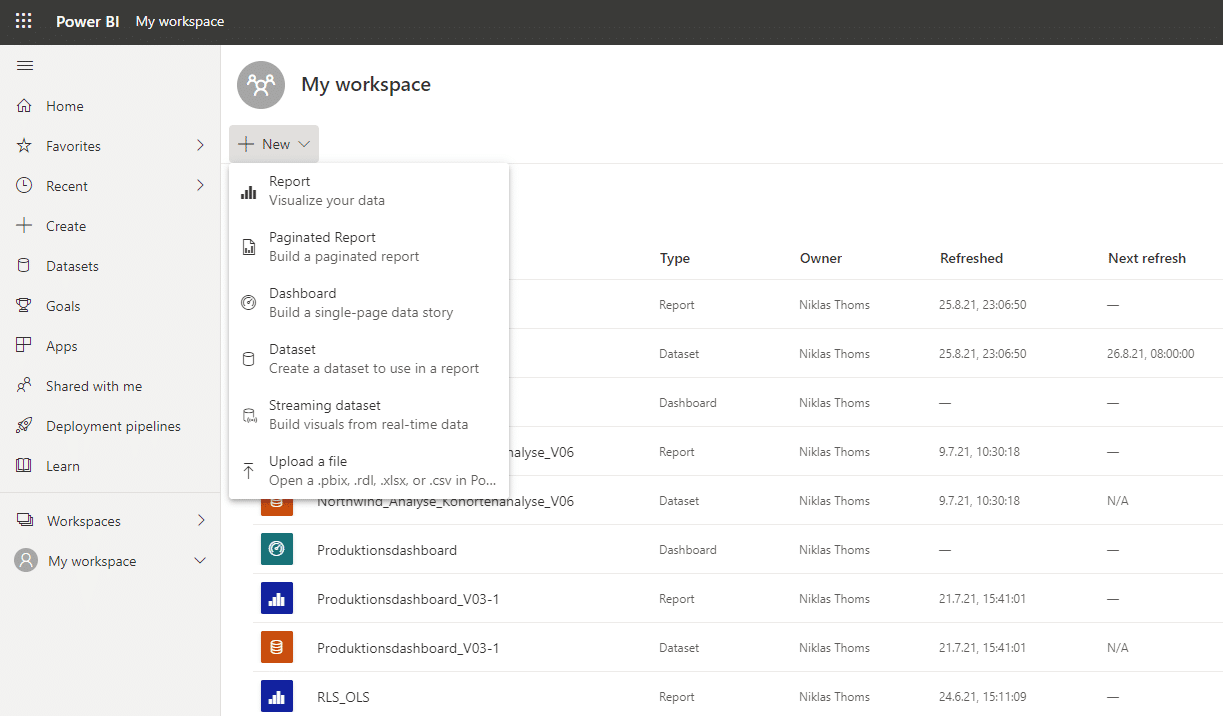Open Deployment pipelines in the sidebar
This screenshot has width=1223, height=716.
tap(110, 426)
